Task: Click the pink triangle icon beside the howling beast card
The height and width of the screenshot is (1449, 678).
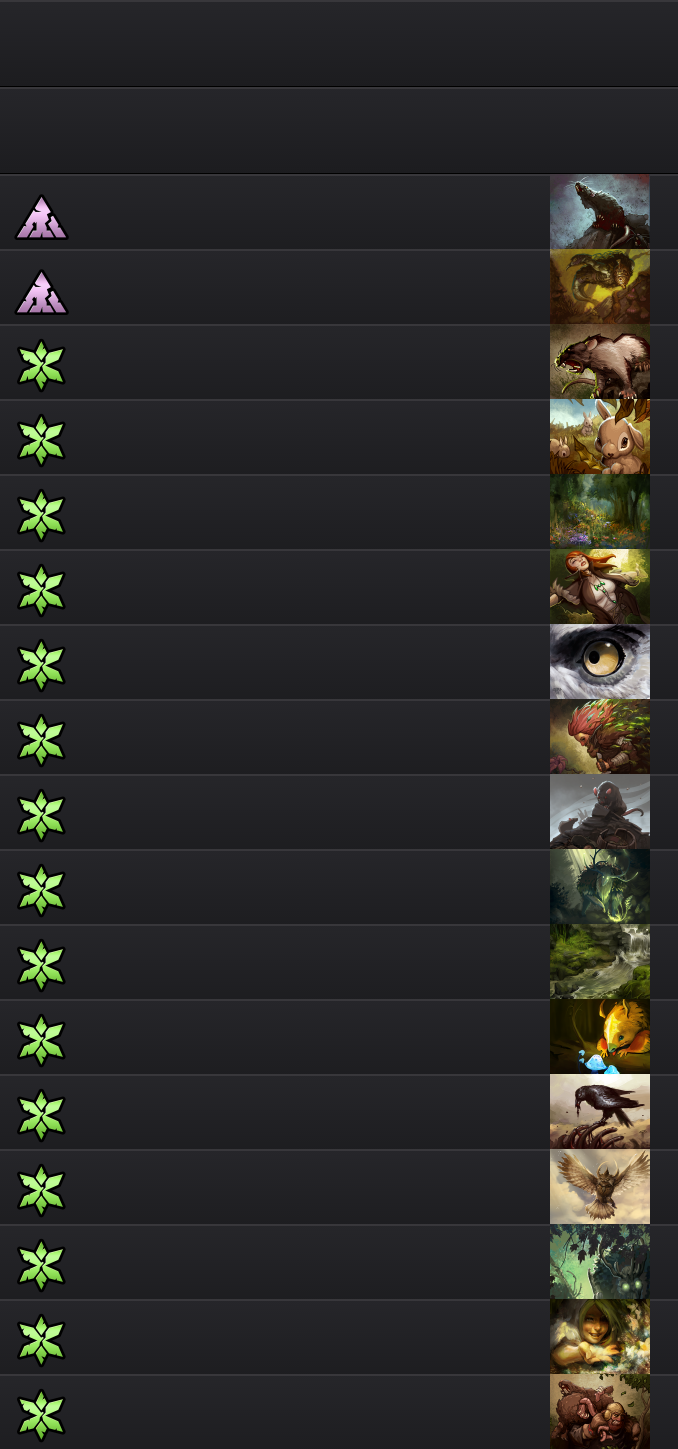Action: 42,217
